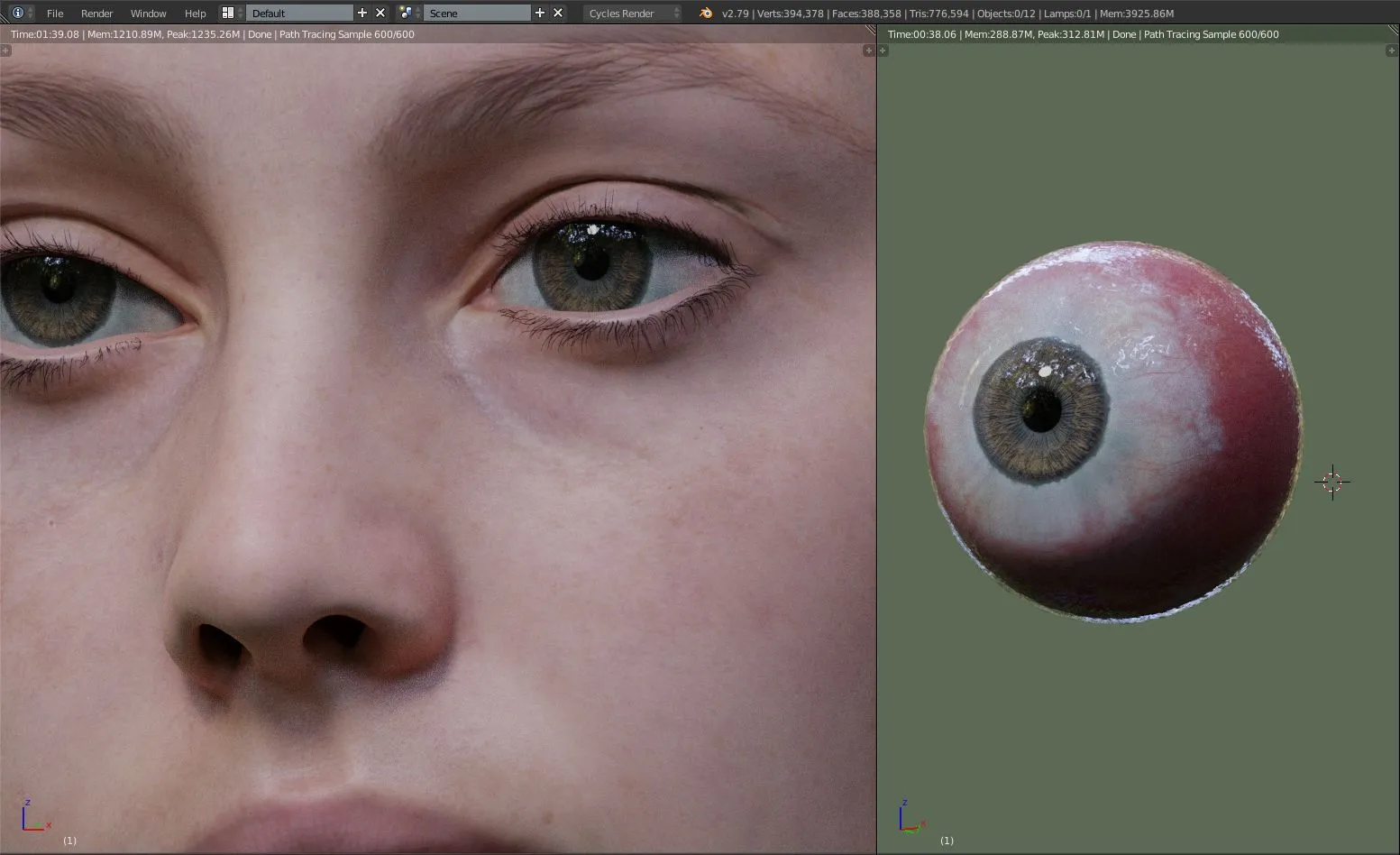
Task: Click the right viewport split corner widget
Action: click(1393, 31)
